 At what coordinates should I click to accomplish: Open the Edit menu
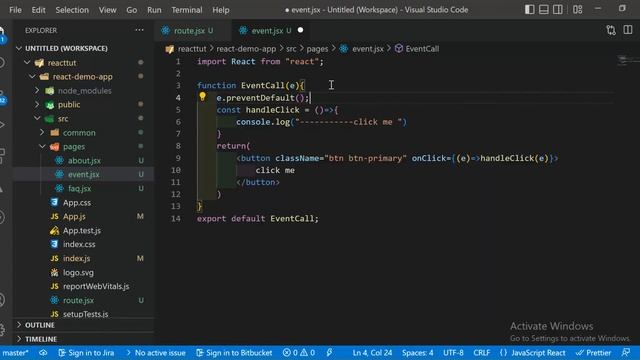(x=38, y=10)
